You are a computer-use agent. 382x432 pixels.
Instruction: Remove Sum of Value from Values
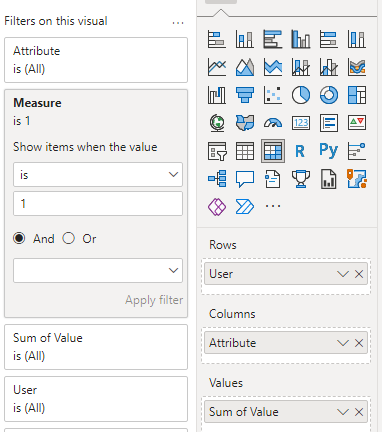coord(359,412)
